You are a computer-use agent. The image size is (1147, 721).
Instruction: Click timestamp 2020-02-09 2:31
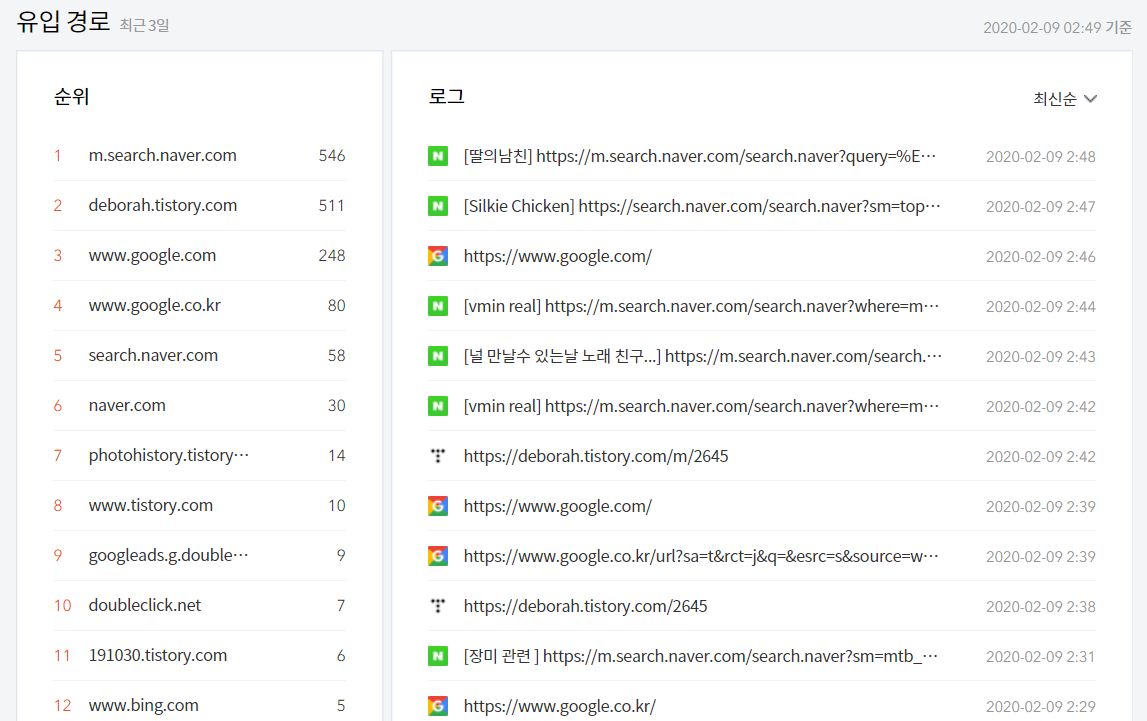[1040, 657]
